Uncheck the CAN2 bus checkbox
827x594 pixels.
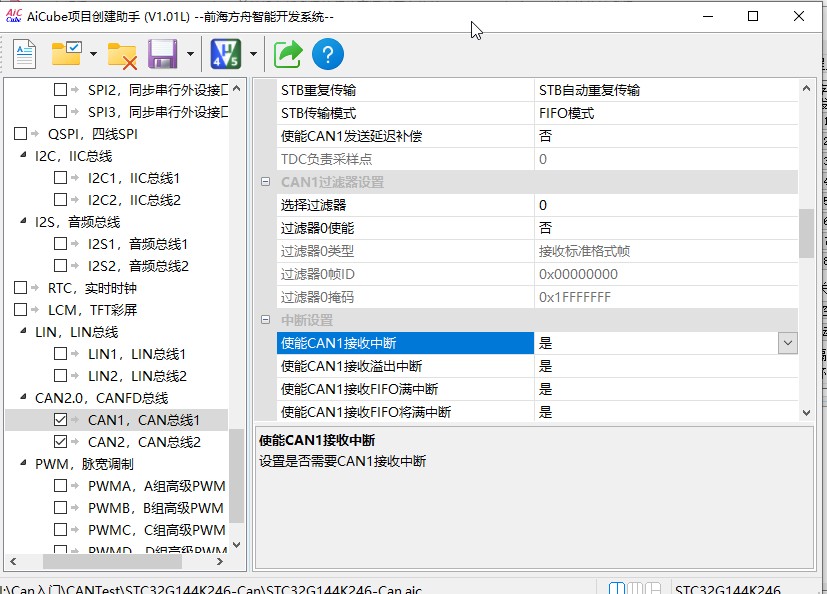60,442
